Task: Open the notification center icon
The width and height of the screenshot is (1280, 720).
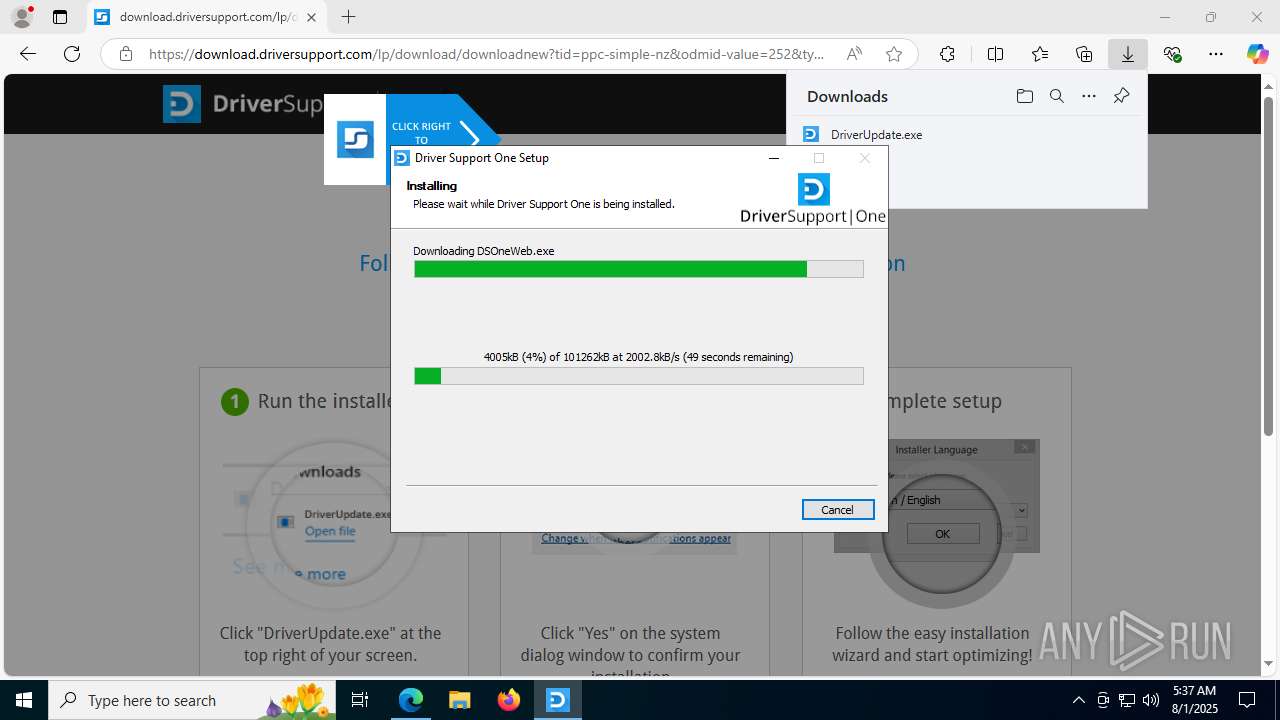Action: coord(1247,700)
